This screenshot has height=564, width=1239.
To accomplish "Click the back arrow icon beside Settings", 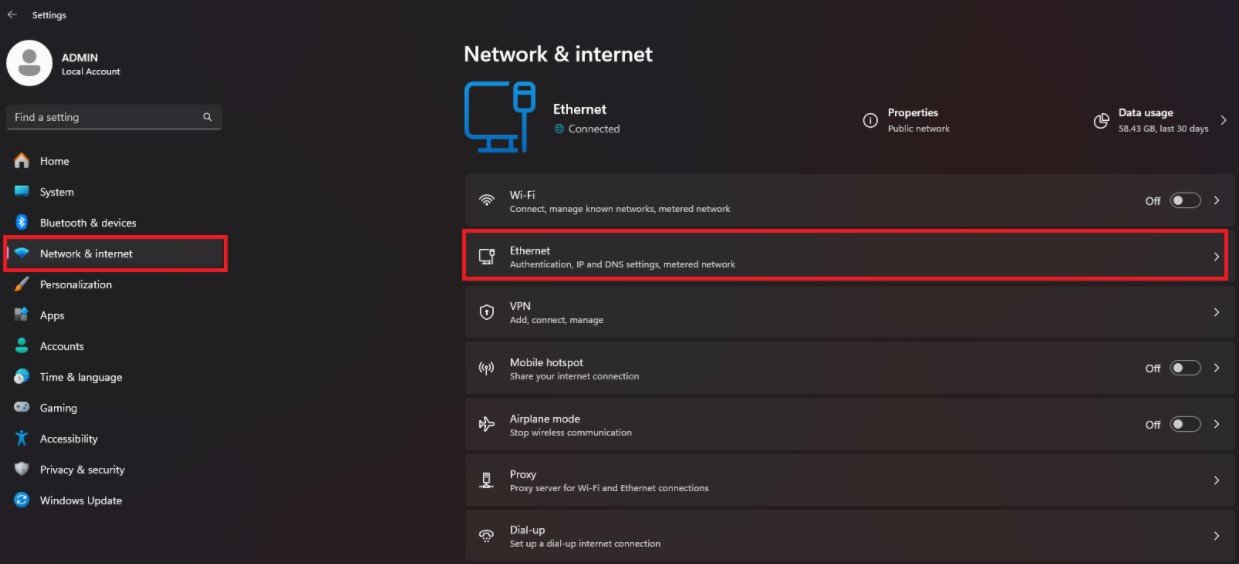I will (x=12, y=15).
